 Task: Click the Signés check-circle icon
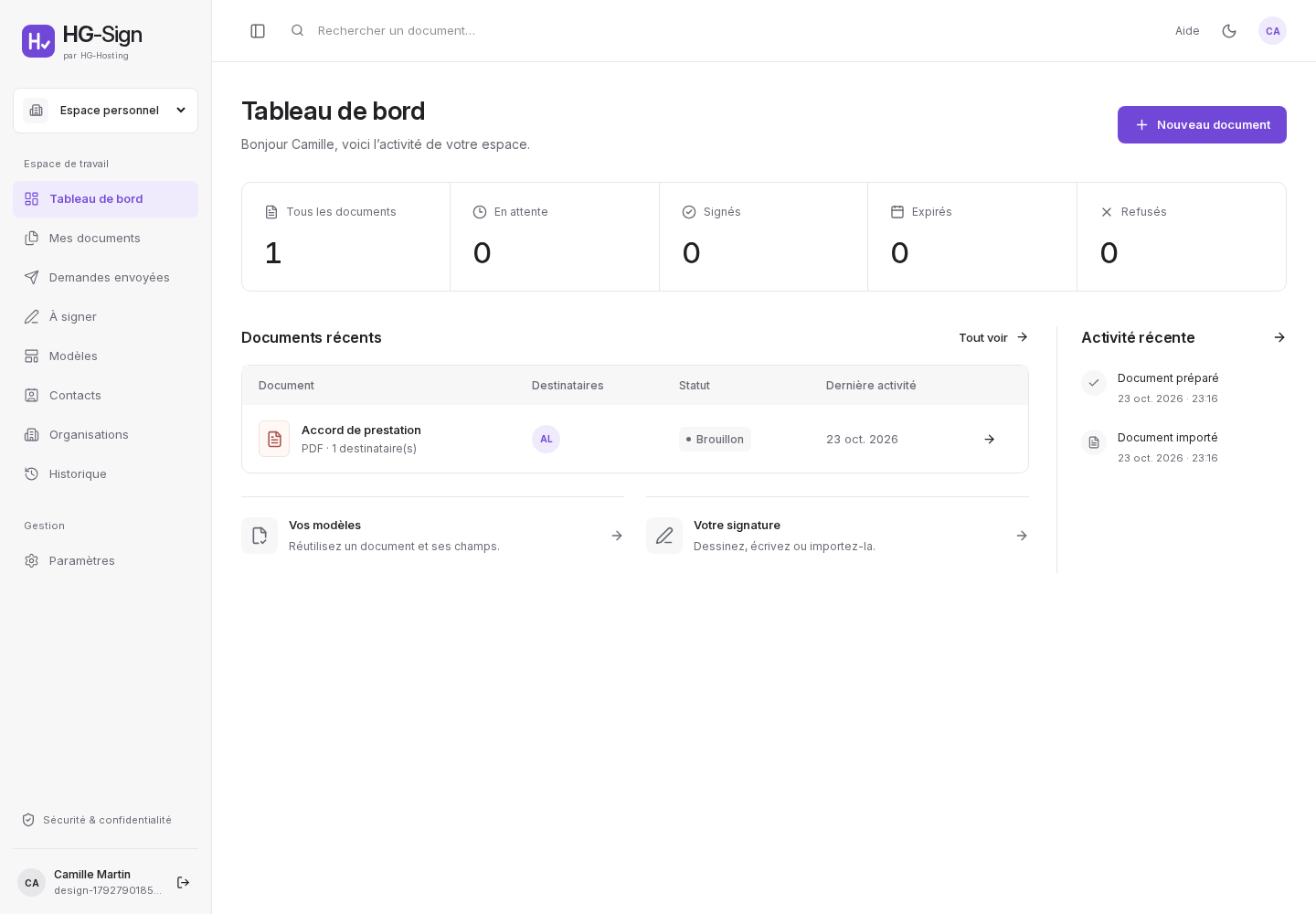point(689,212)
